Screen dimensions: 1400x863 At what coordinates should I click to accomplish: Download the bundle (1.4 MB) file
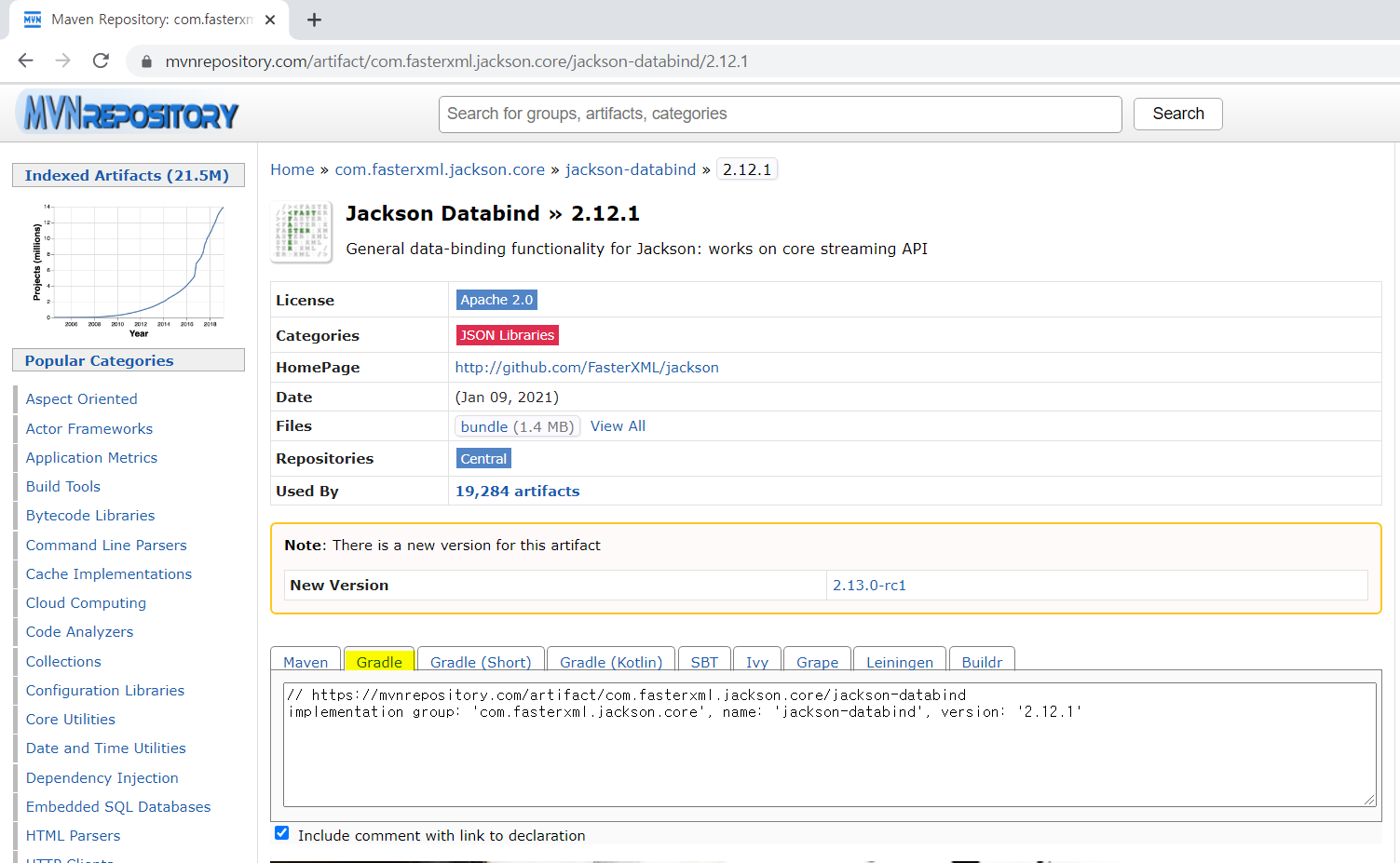(518, 426)
